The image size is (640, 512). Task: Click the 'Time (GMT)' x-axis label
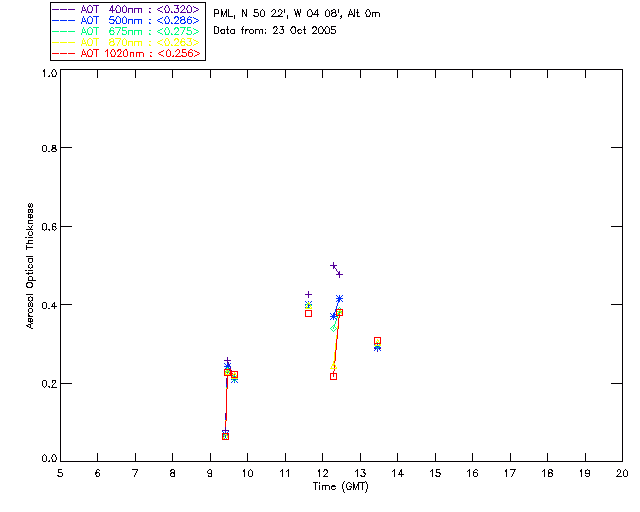[x=340, y=487]
